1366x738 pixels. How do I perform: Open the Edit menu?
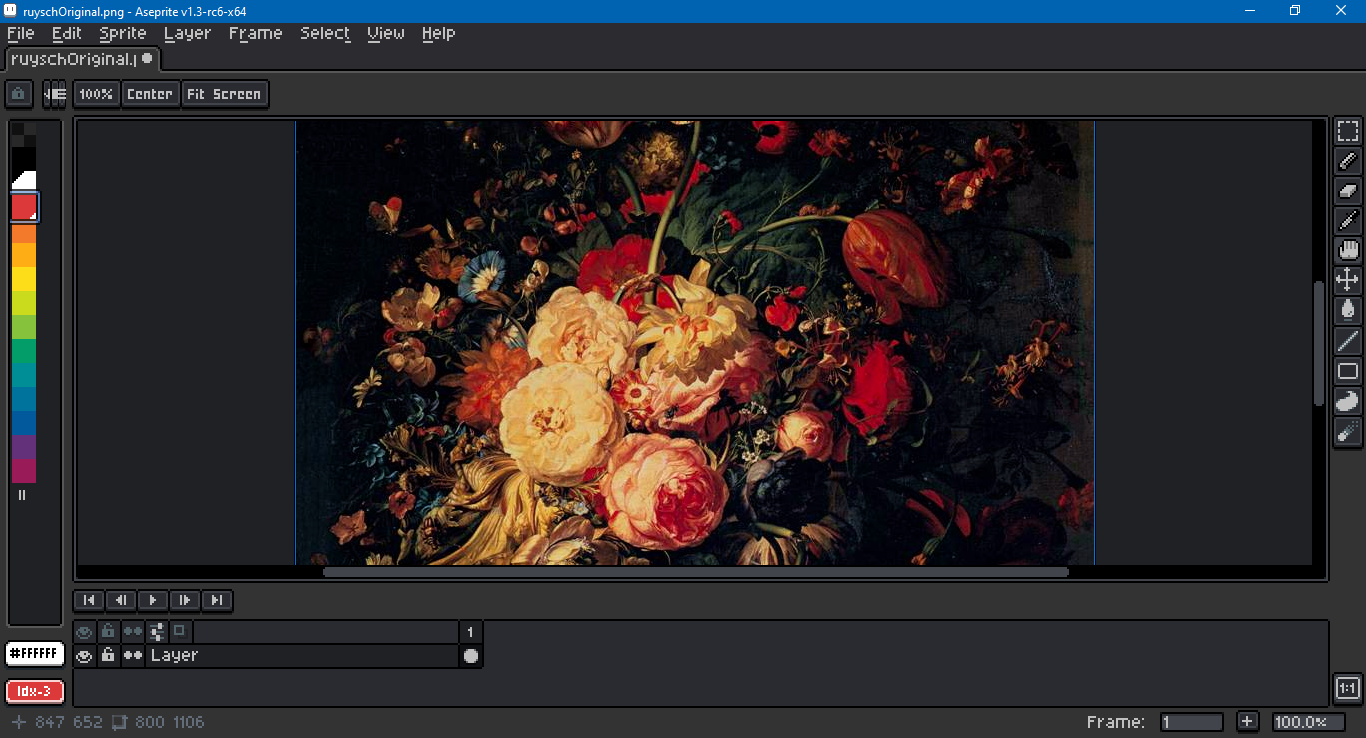click(67, 33)
